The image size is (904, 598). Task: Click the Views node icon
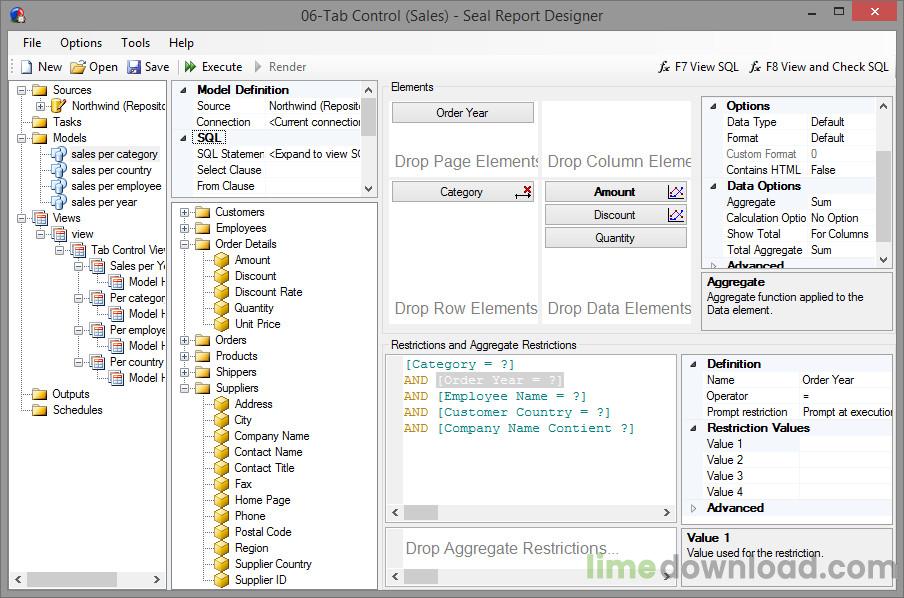coord(40,218)
